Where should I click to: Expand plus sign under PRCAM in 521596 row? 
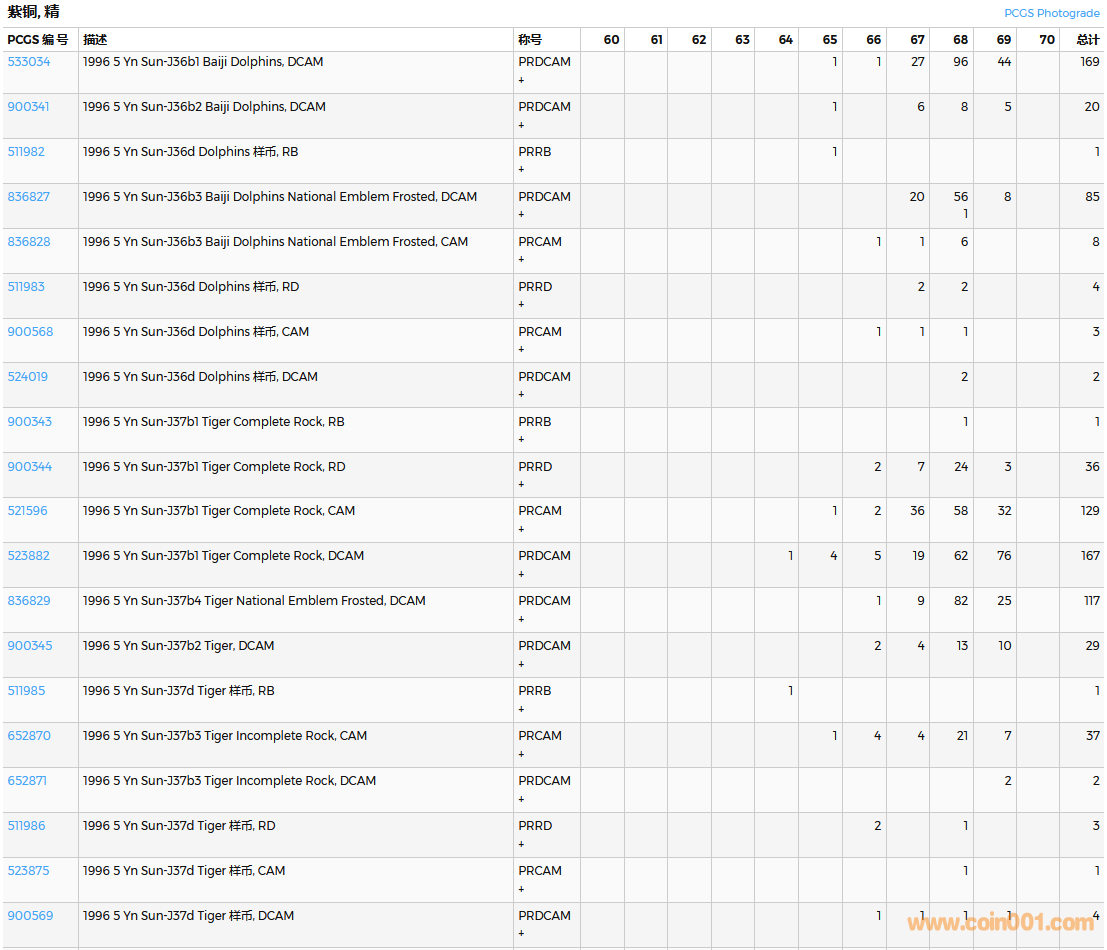pyautogui.click(x=521, y=529)
